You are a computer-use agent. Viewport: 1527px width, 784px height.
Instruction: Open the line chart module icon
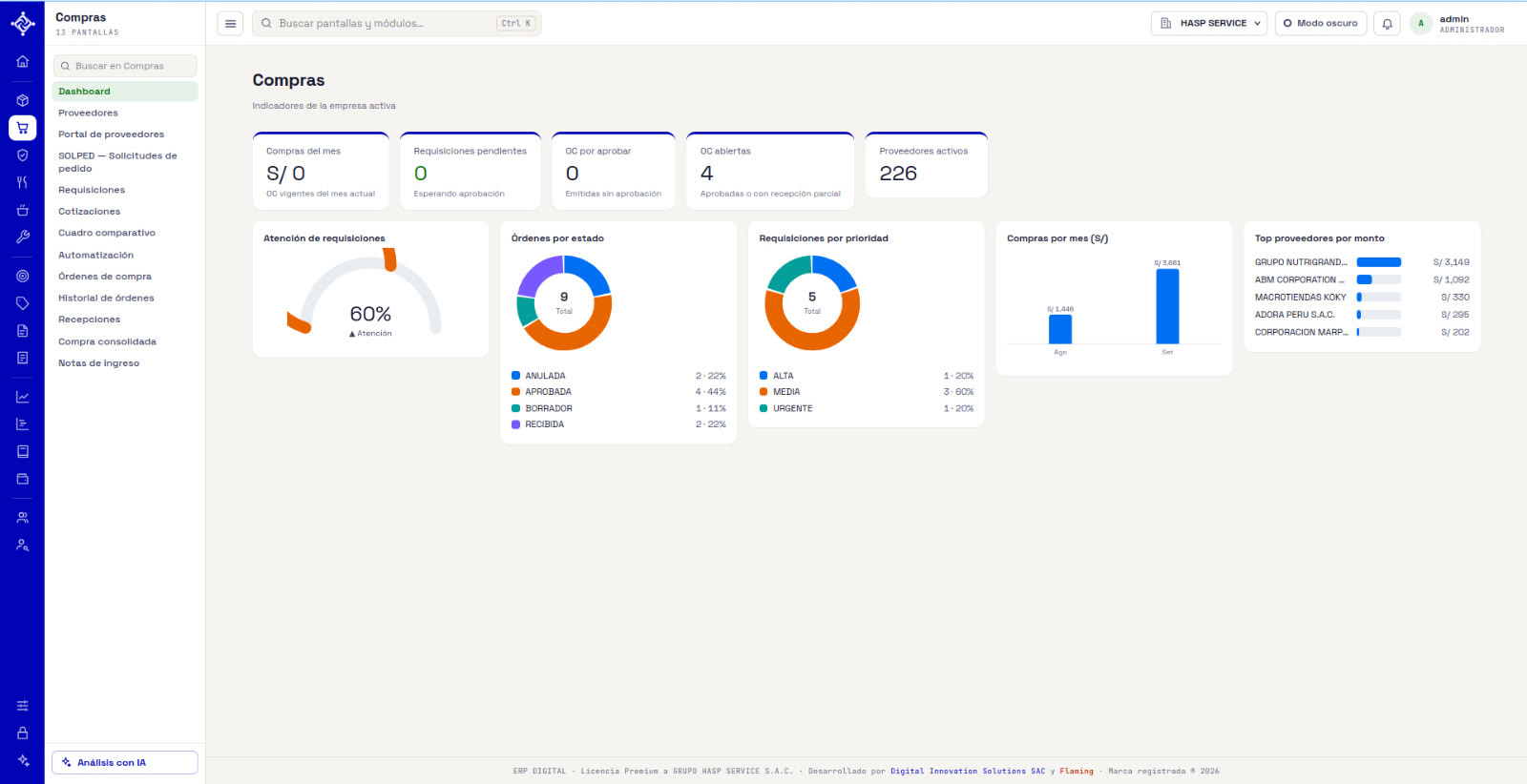click(22, 397)
